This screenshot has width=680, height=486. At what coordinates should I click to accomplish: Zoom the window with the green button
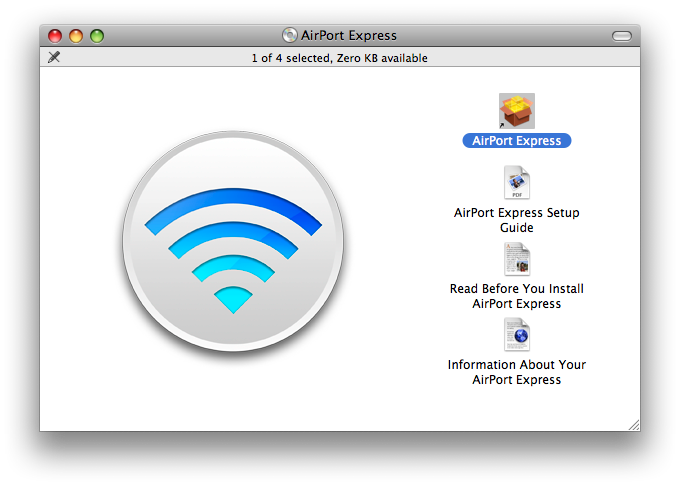click(97, 36)
